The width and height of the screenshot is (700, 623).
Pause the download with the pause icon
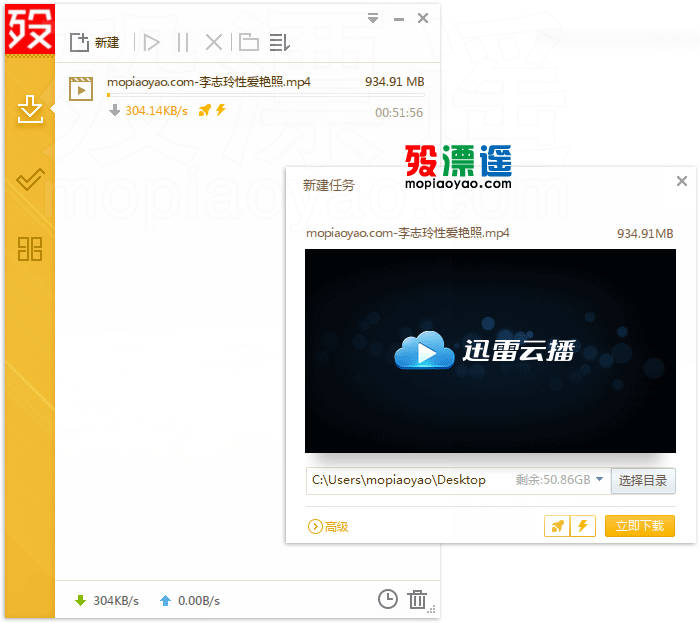point(183,43)
